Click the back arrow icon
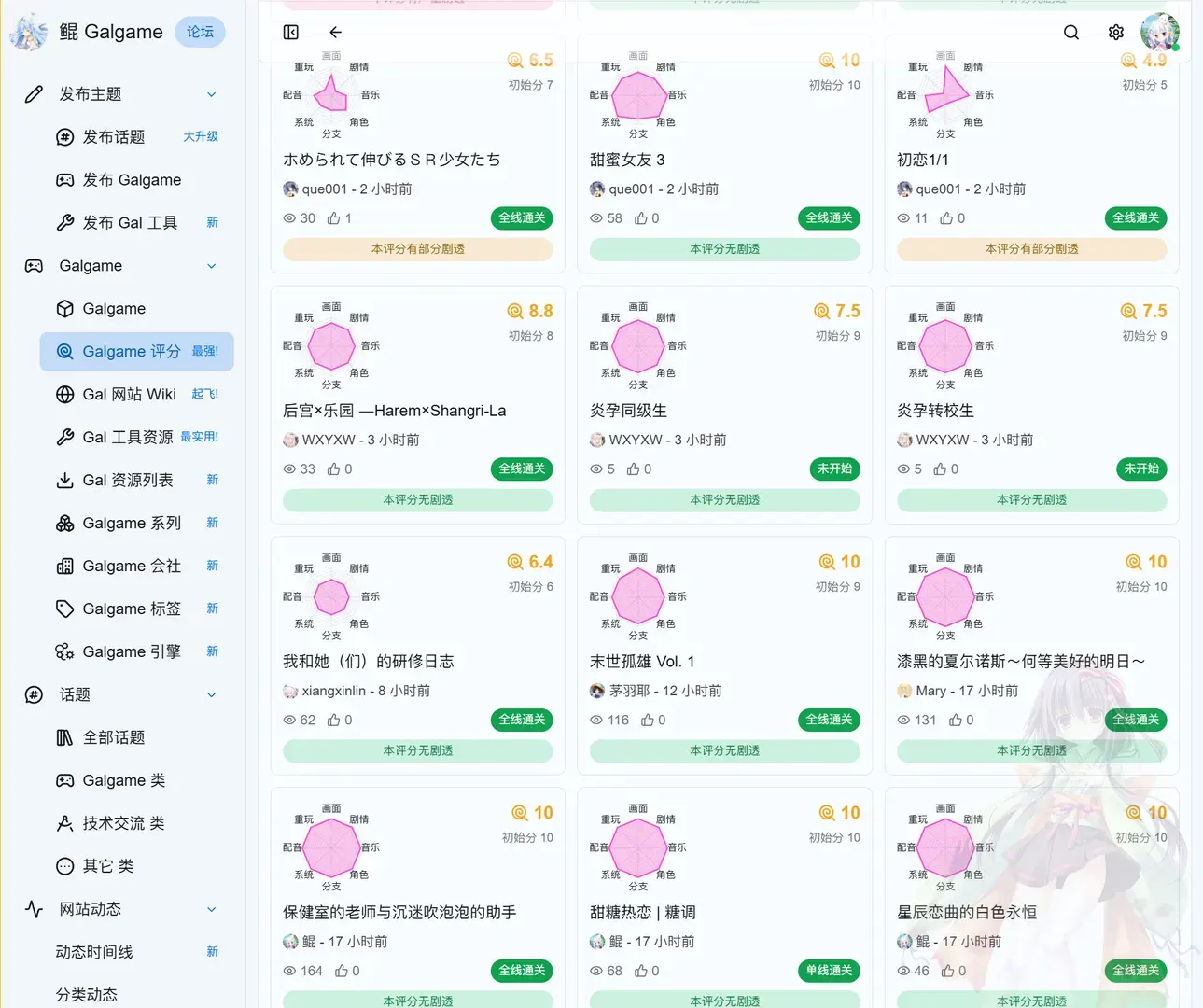Screen dimensions: 1203x1008 click(x=336, y=33)
